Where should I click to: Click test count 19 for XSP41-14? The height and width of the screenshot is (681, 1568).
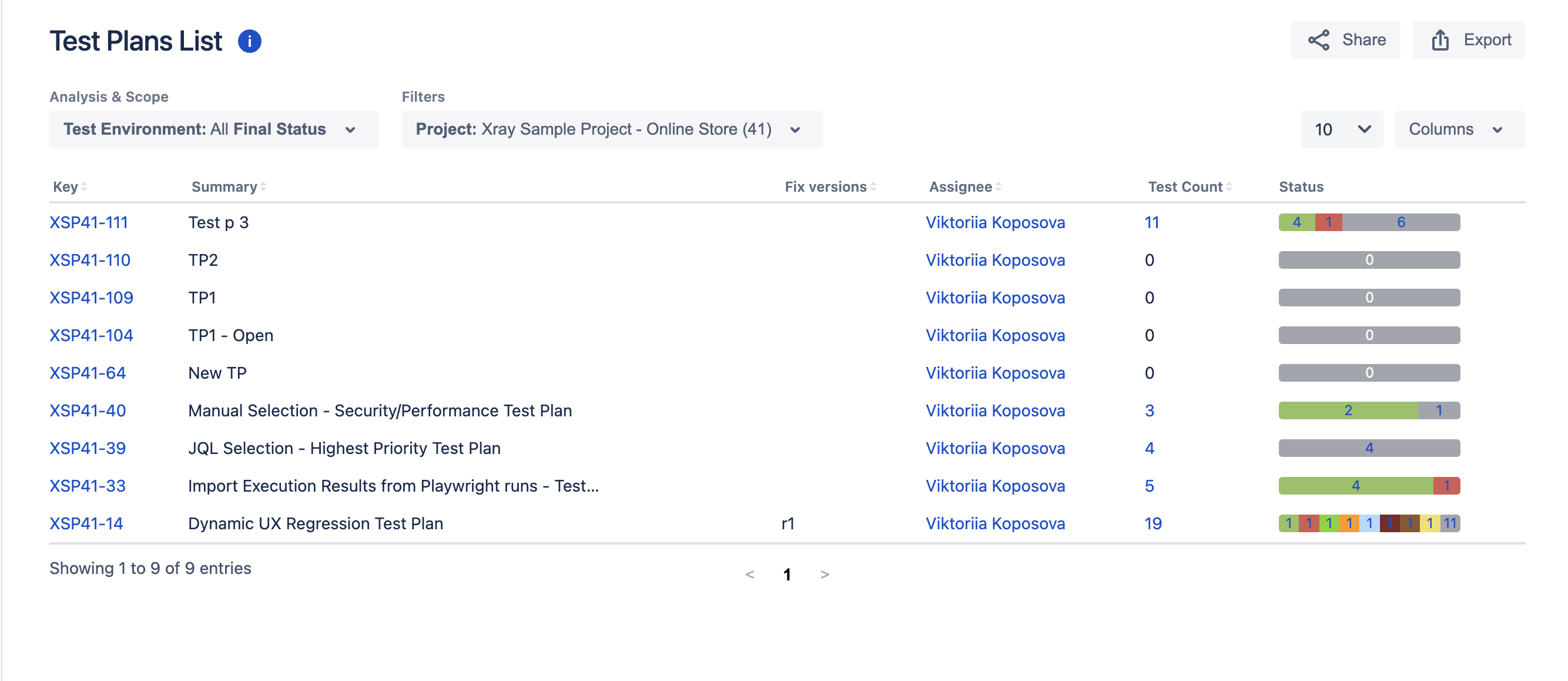pos(1153,523)
